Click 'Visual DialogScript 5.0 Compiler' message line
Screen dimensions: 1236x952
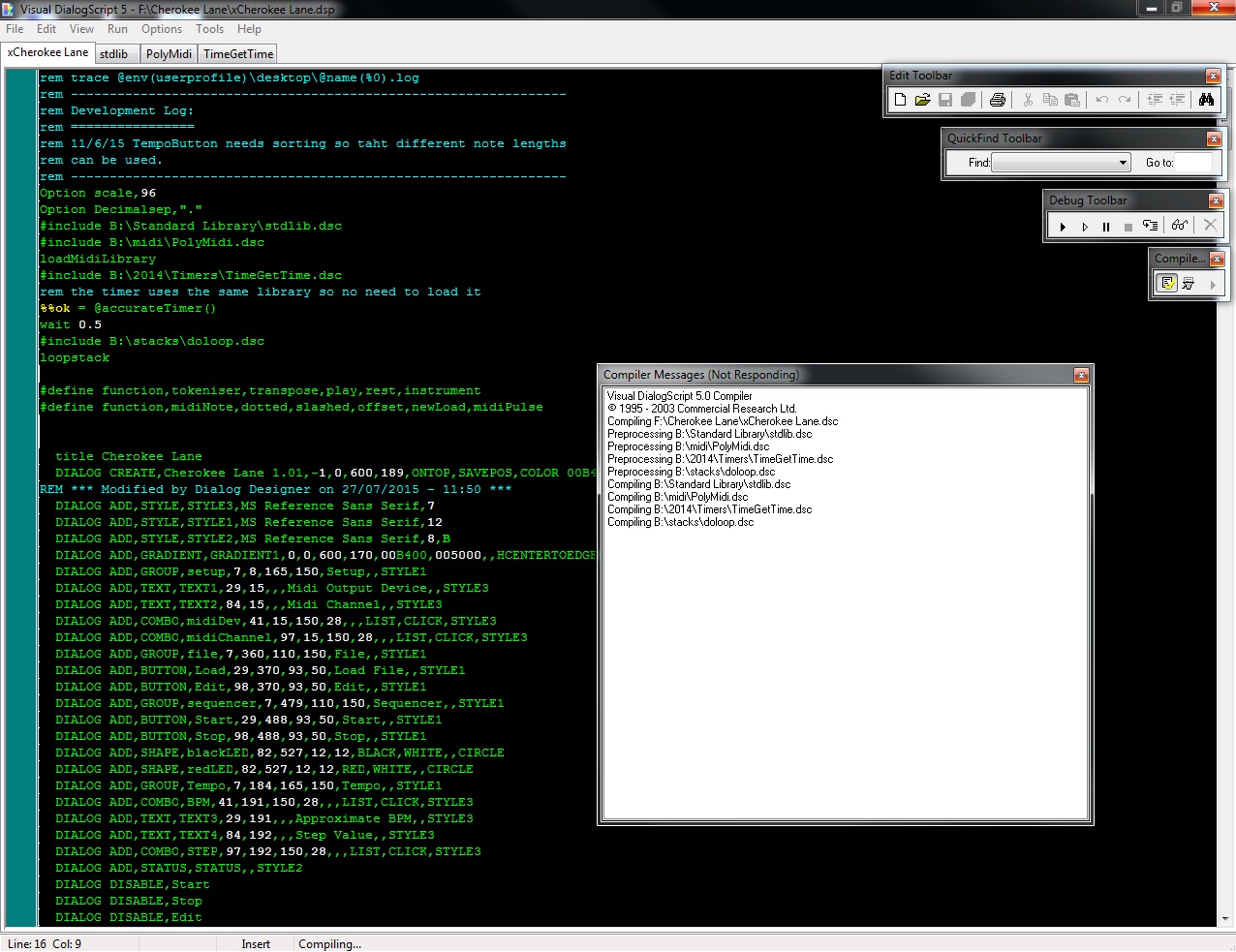pyautogui.click(x=680, y=396)
